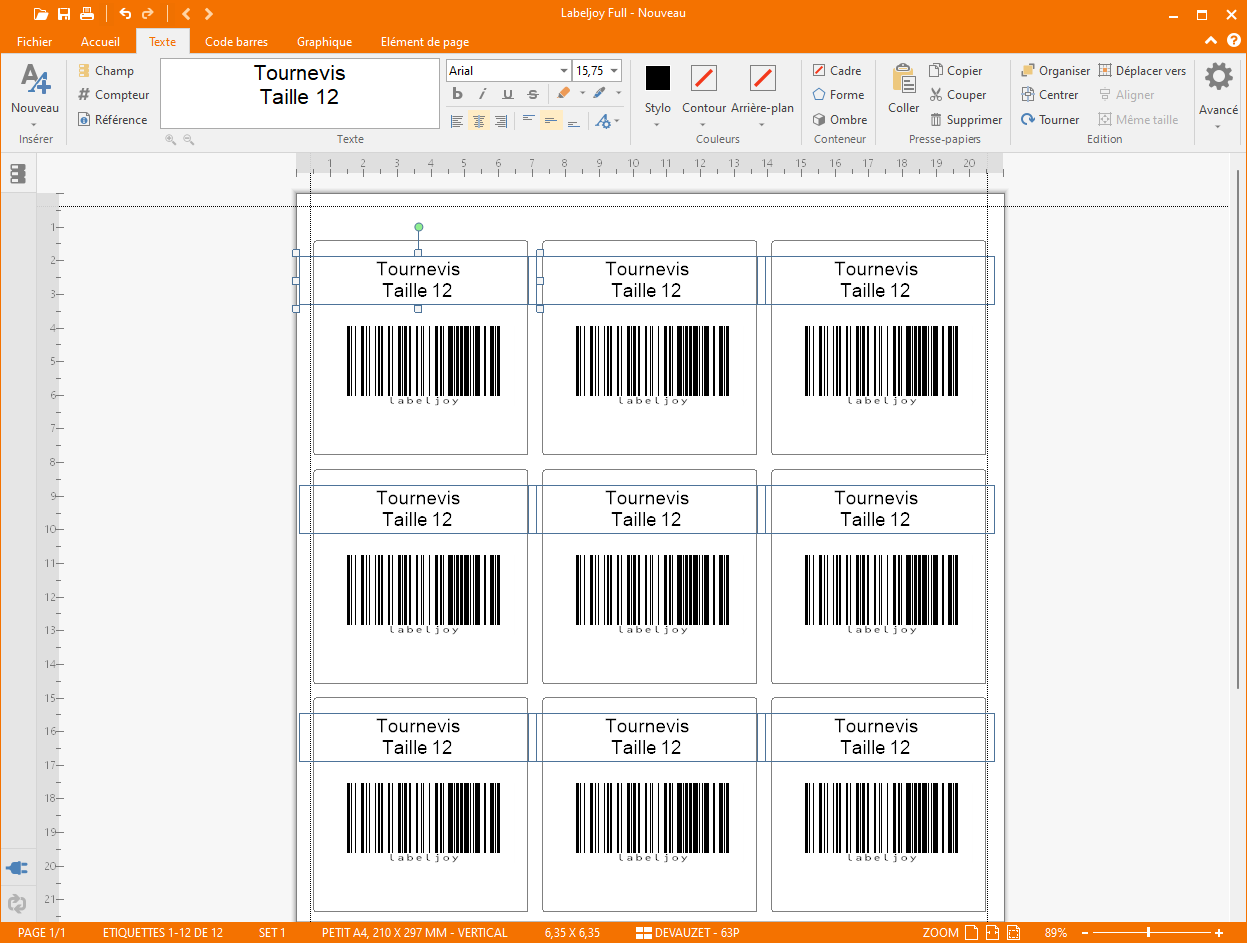1247x943 pixels.
Task: Adjust the zoom slider handle
Action: tap(1148, 933)
